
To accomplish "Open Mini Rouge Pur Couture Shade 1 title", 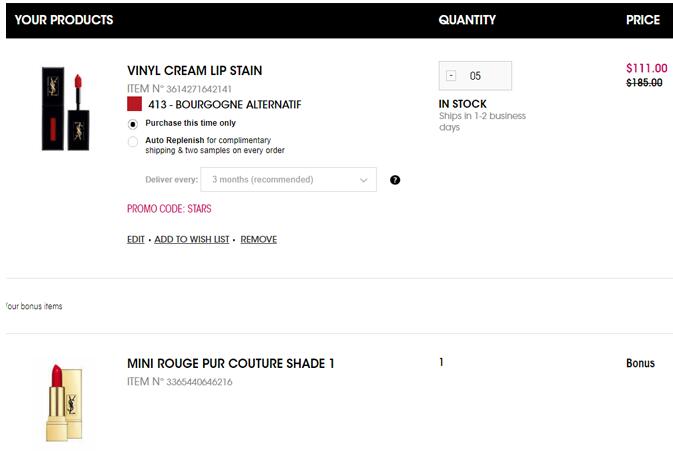I will (230, 364).
